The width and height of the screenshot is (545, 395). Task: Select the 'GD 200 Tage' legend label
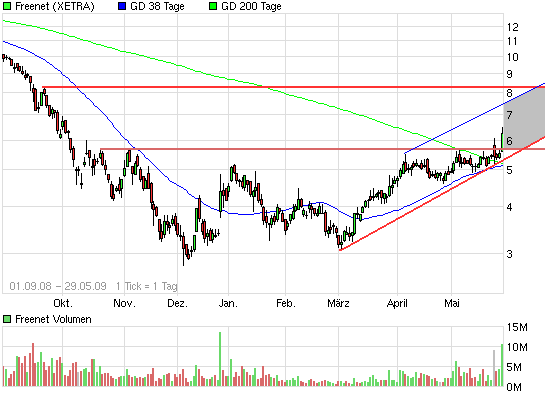pos(251,6)
